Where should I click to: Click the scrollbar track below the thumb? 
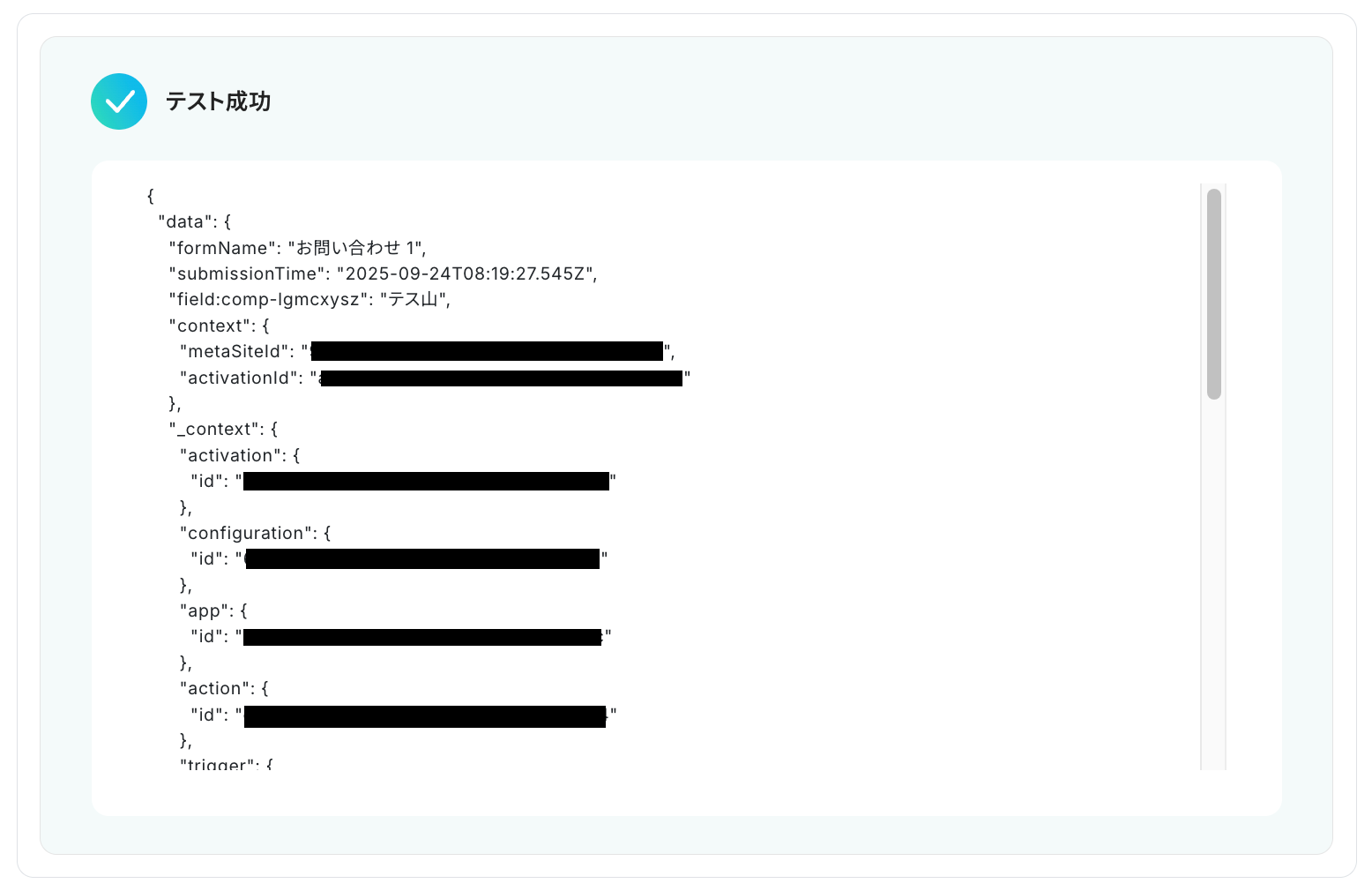[x=1214, y=582]
